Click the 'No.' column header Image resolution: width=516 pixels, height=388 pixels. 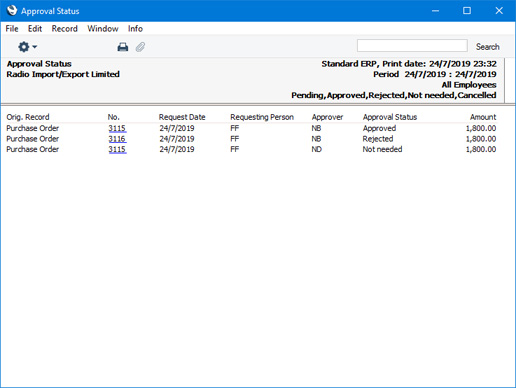113,117
